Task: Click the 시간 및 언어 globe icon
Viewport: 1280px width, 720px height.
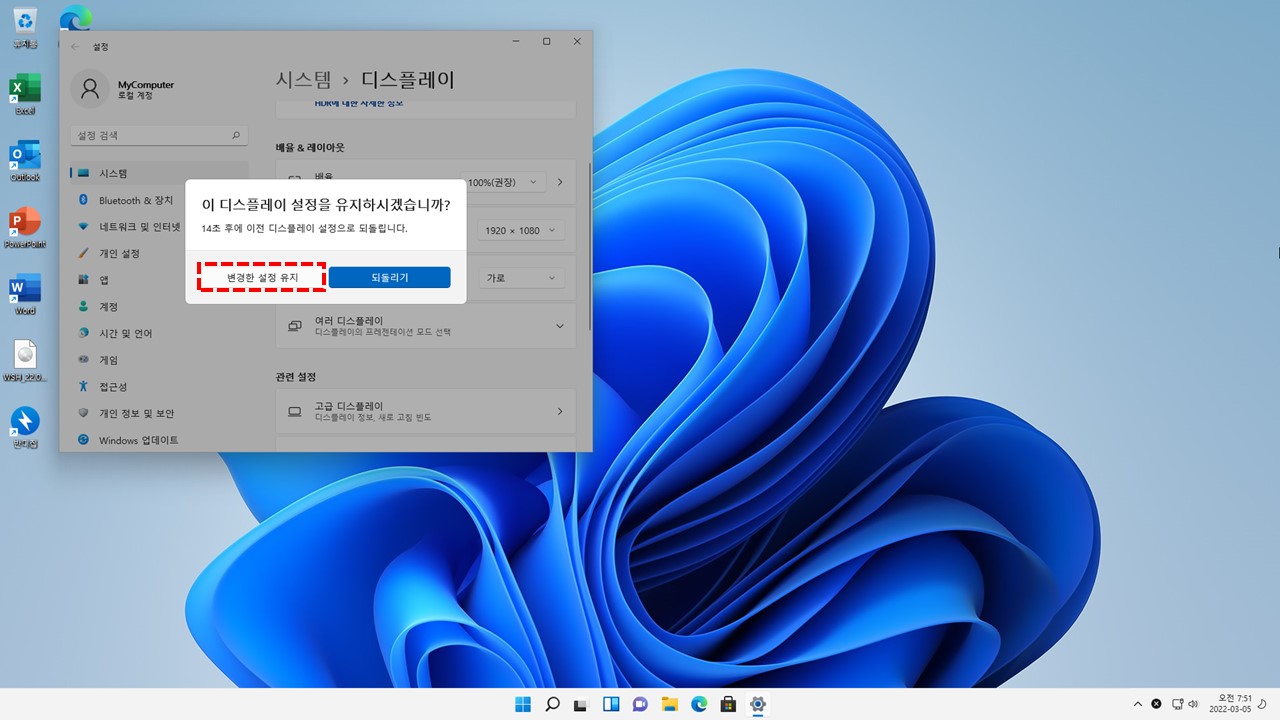Action: 84,333
